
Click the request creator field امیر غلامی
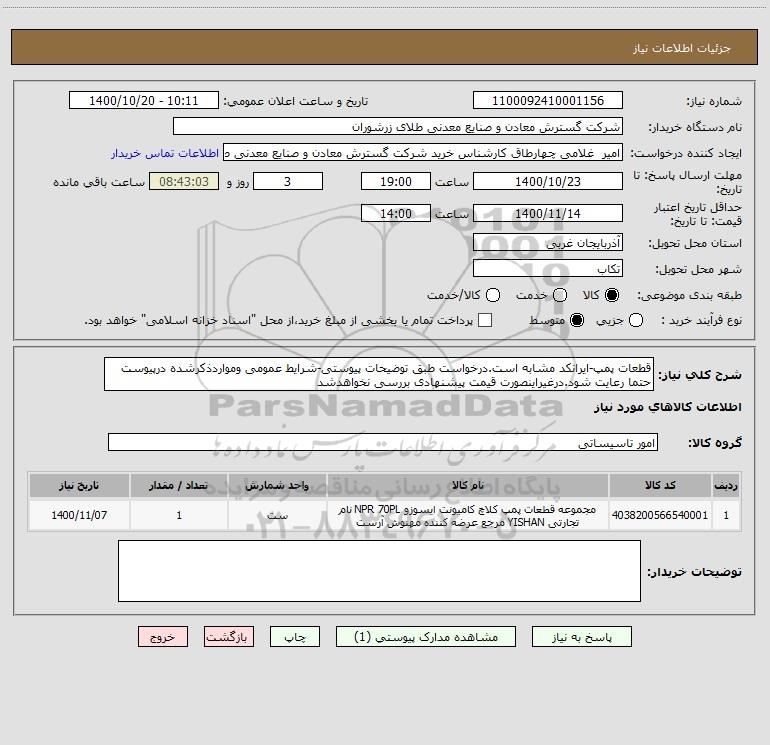[x=423, y=153]
